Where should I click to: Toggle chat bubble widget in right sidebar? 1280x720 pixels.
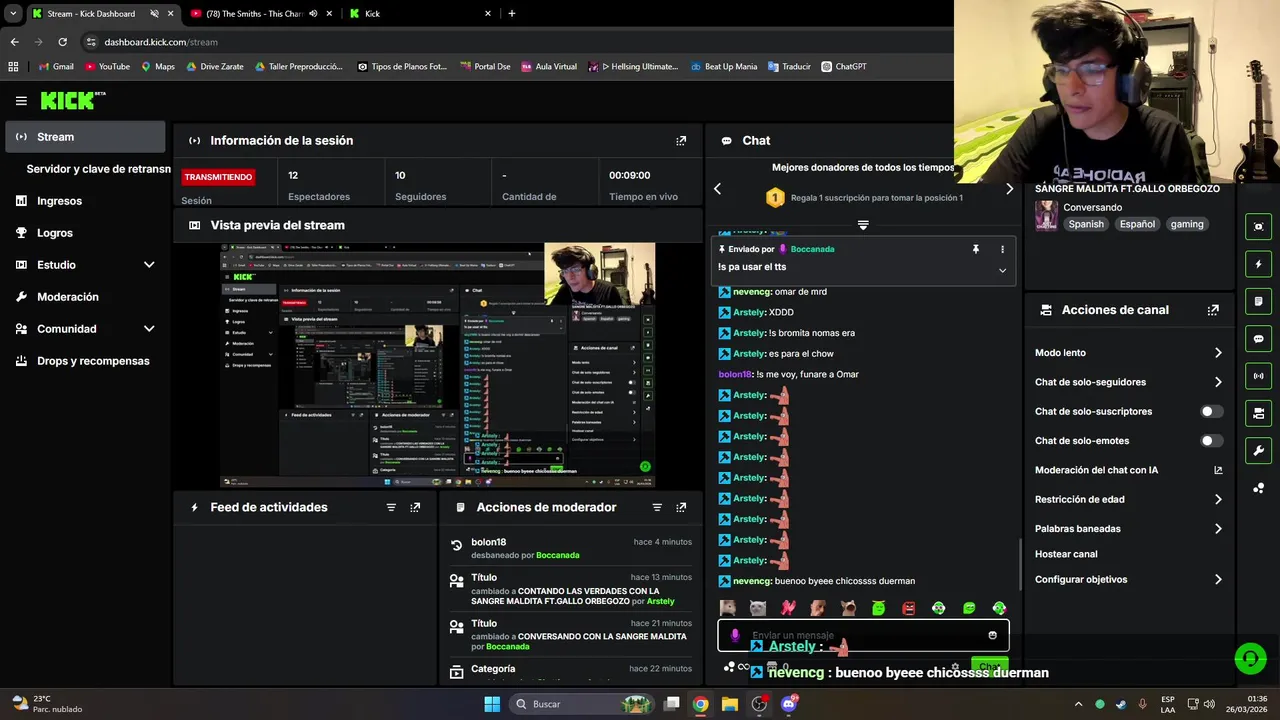point(1258,339)
